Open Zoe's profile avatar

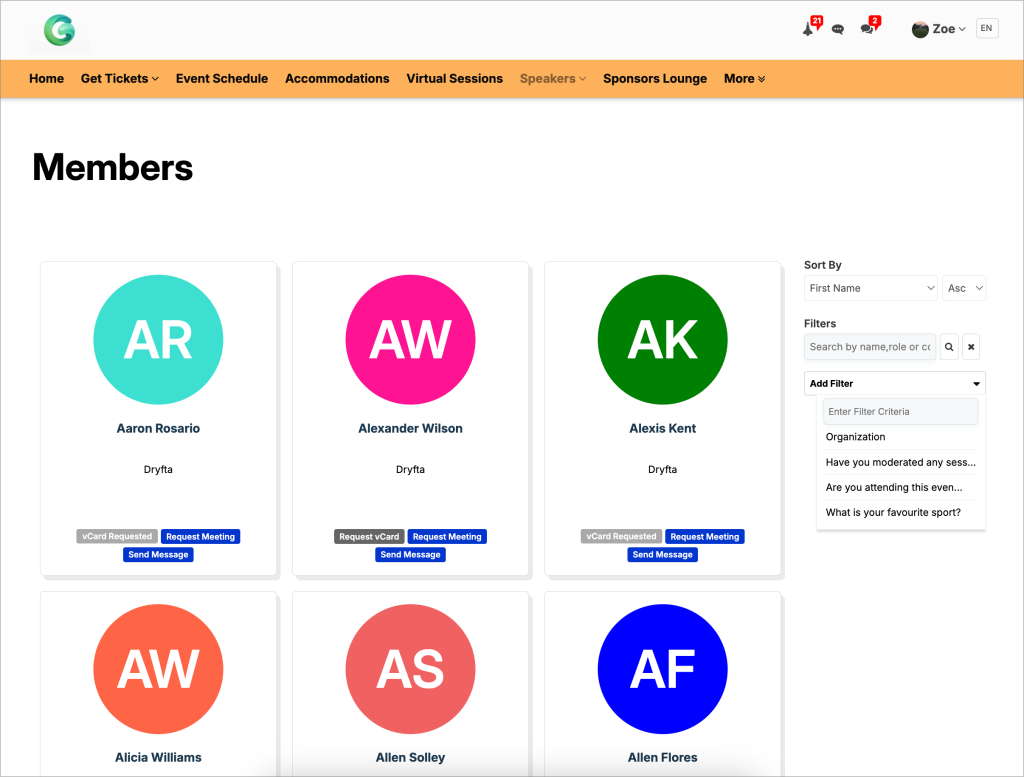pos(919,28)
